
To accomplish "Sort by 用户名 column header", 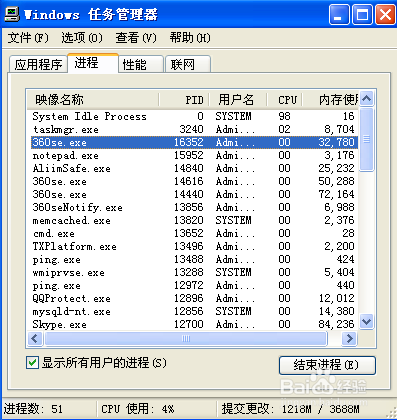I will pyautogui.click(x=238, y=99).
